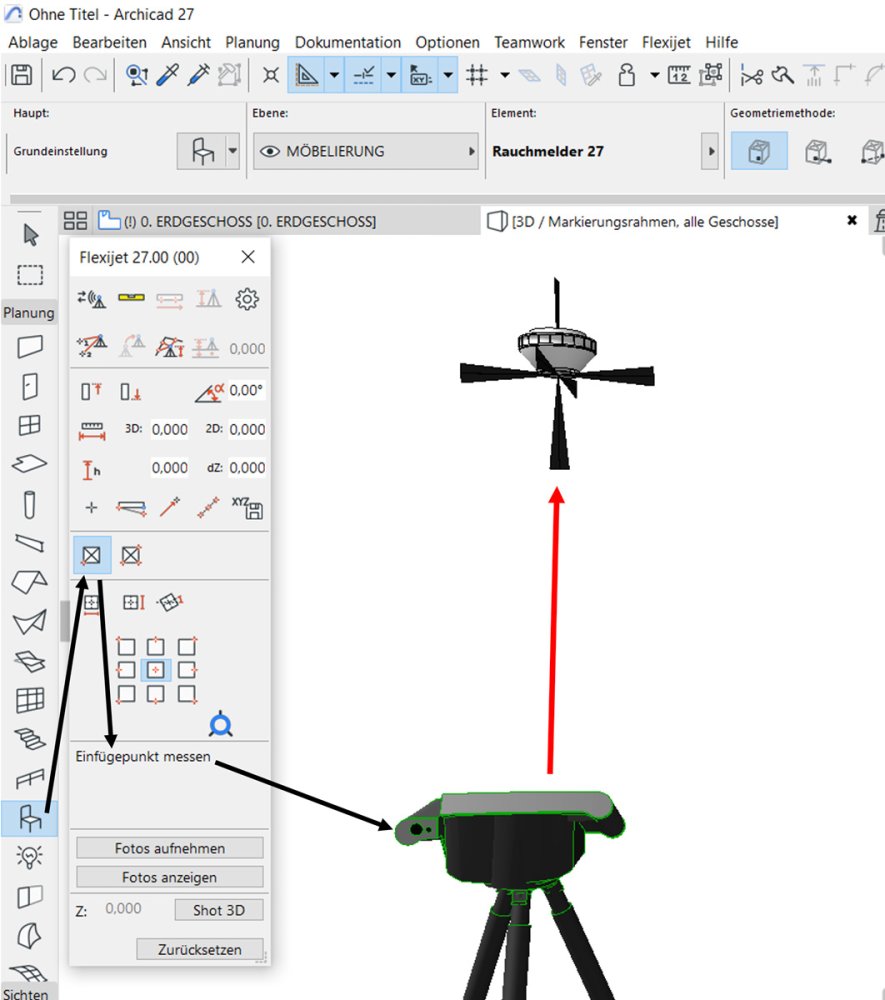Click the 3D distance value field
Screen dimensions: 885x1000
(x=169, y=429)
